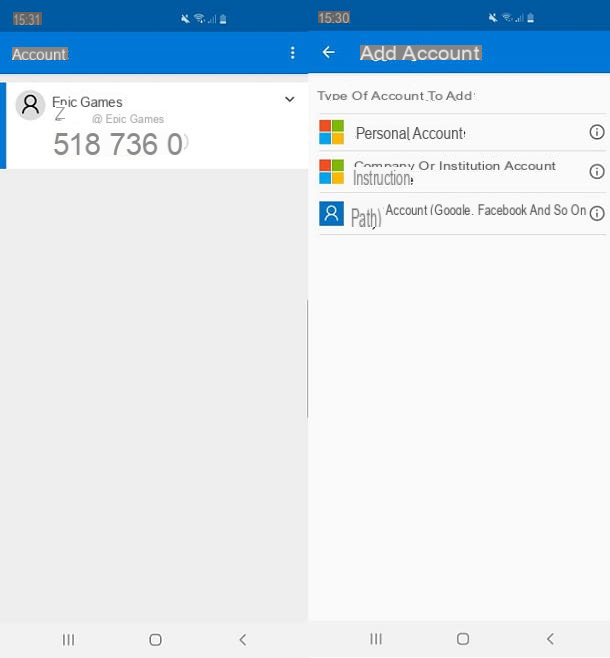Image resolution: width=610 pixels, height=658 pixels.
Task: Tap home button on left phone navigation bar
Action: click(x=155, y=640)
